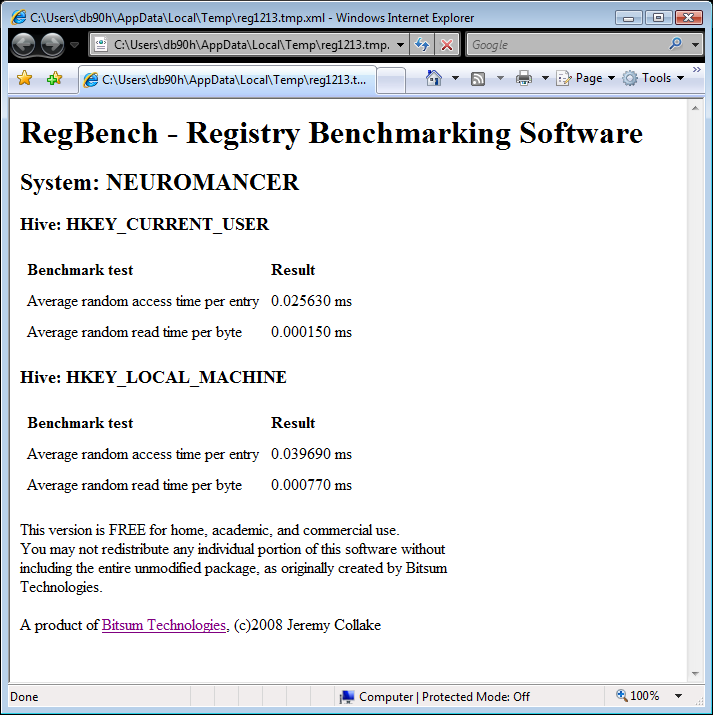Open the Page menu
This screenshot has width=713, height=715.
586,78
